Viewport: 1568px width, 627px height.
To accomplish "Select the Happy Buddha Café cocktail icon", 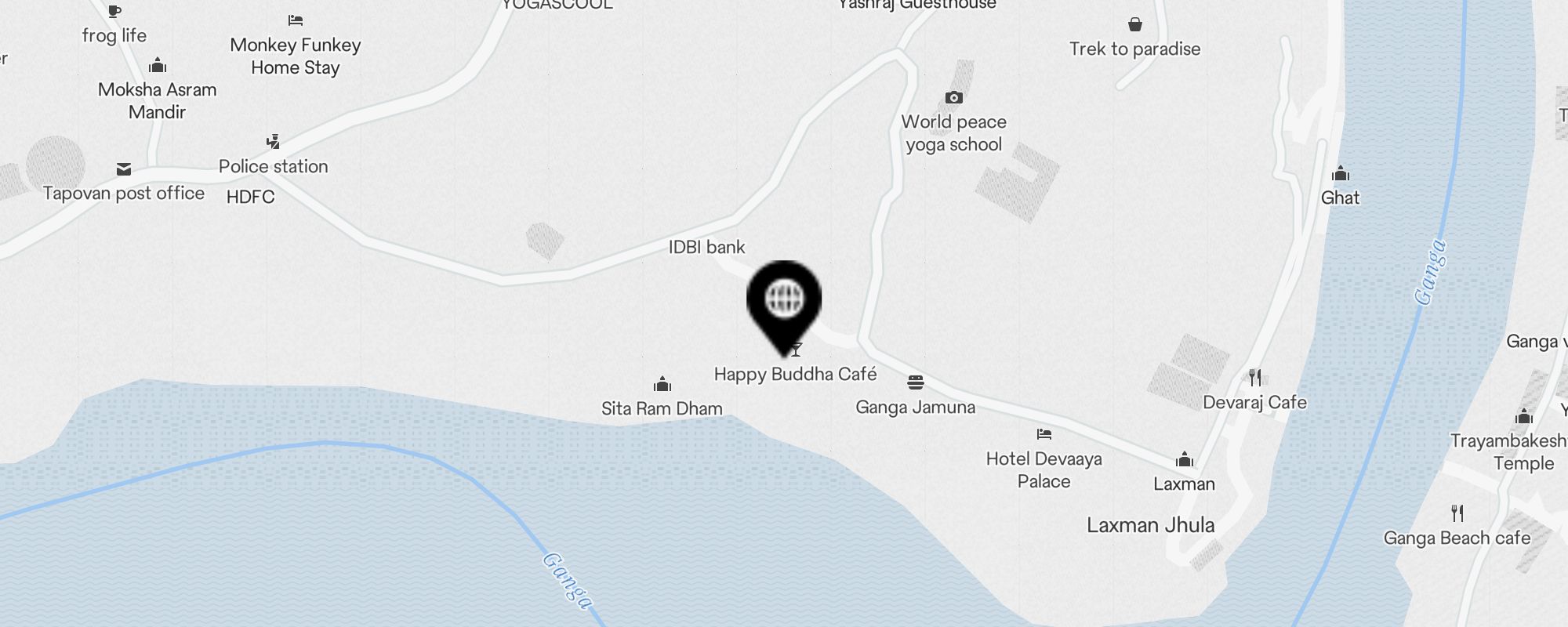I will click(x=797, y=350).
